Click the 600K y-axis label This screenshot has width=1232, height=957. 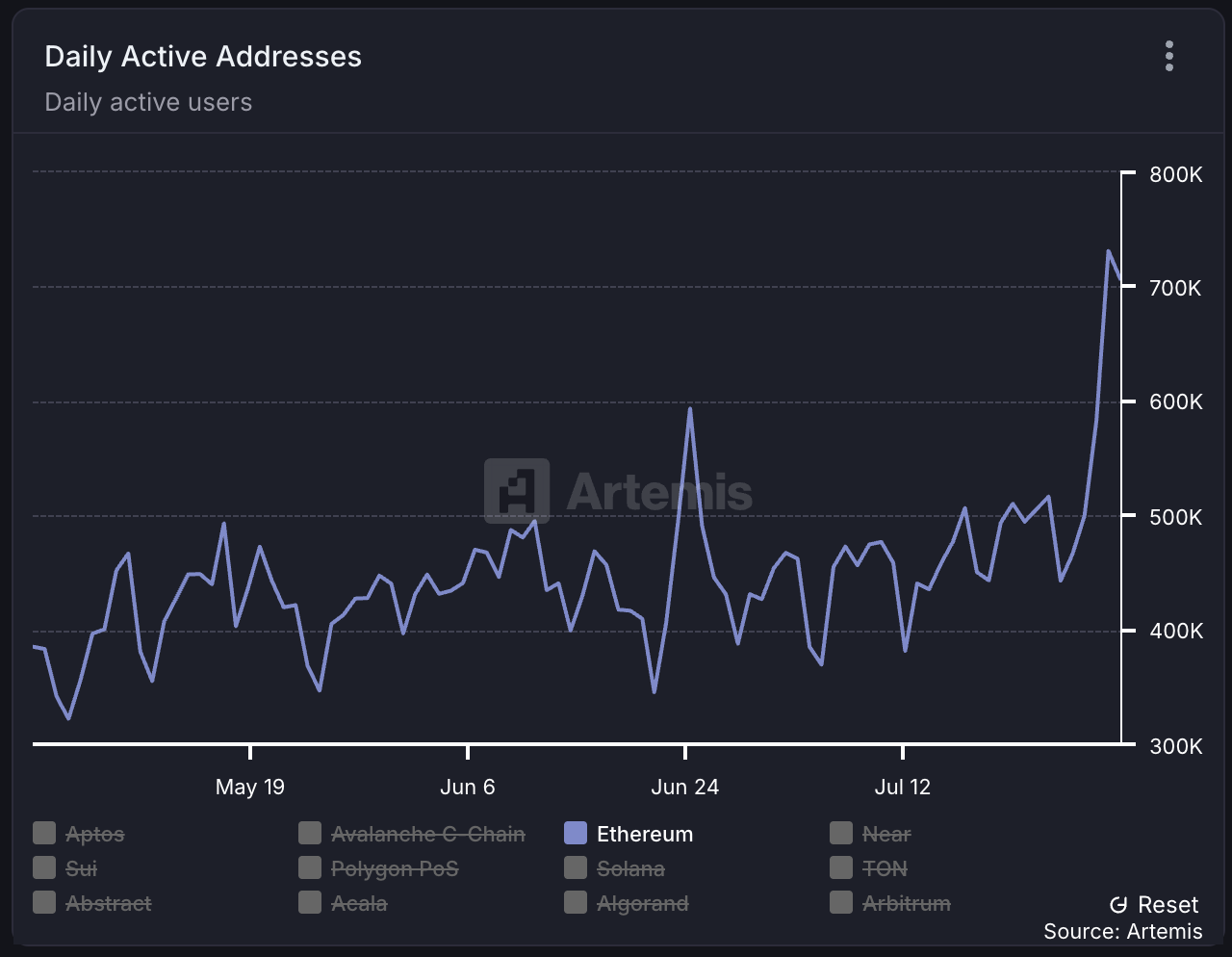pyautogui.click(x=1176, y=402)
